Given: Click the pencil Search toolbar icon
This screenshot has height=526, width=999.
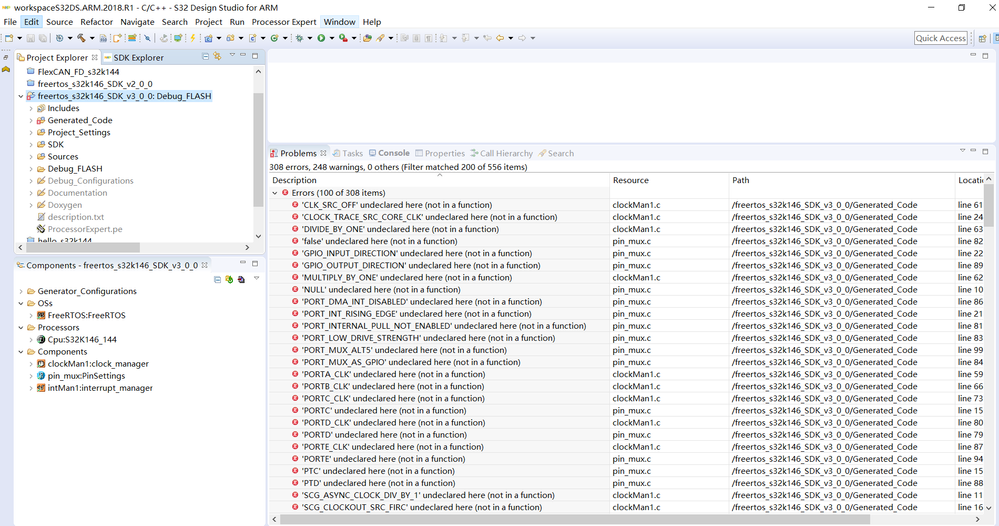Looking at the screenshot, I should (x=380, y=38).
